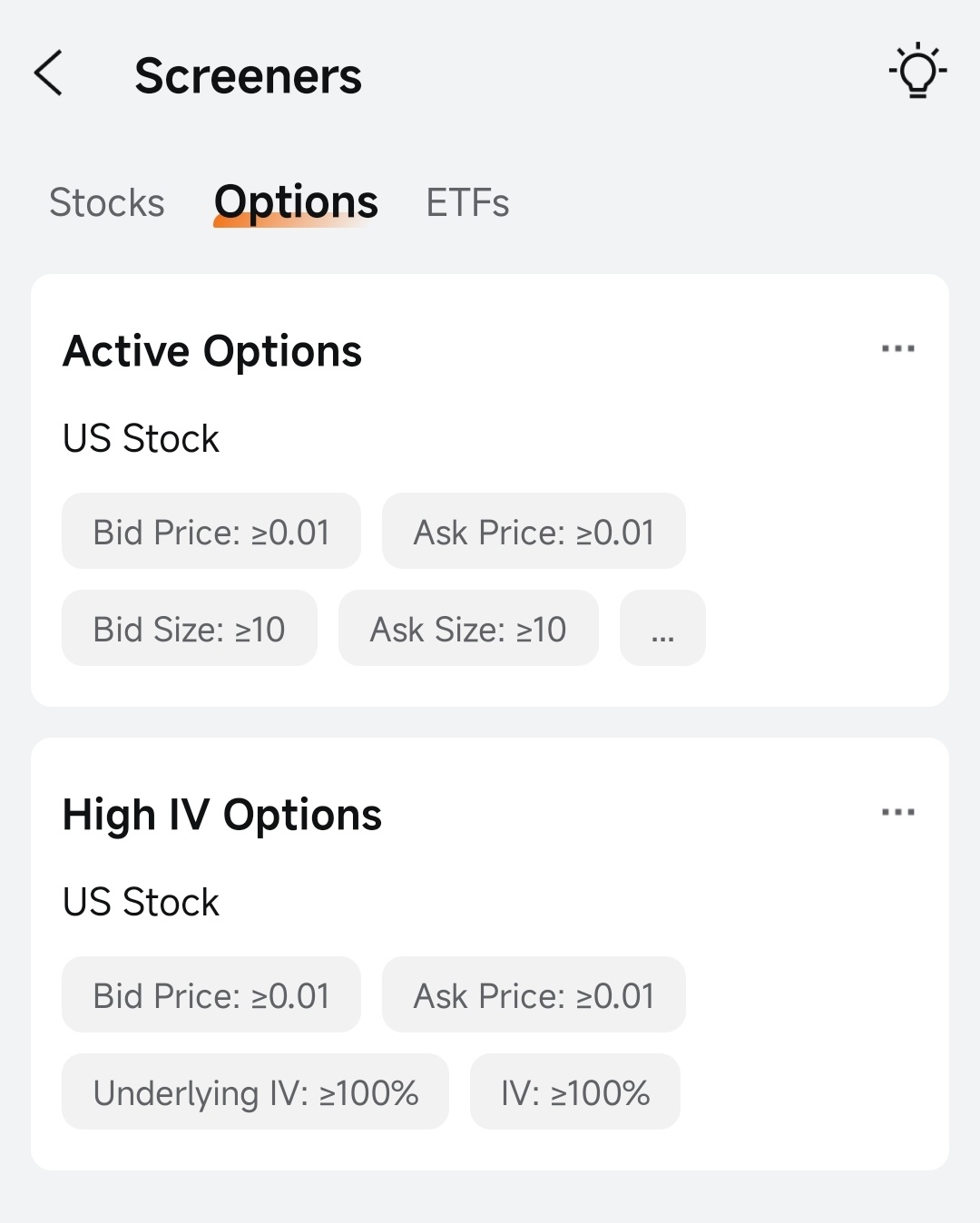
Task: Tap High IV Options Bid Price chip
Action: pyautogui.click(x=211, y=994)
